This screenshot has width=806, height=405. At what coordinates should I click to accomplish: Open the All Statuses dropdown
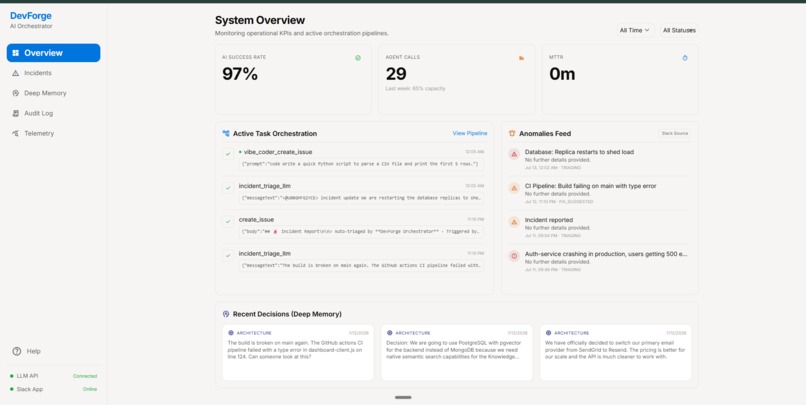(x=679, y=30)
